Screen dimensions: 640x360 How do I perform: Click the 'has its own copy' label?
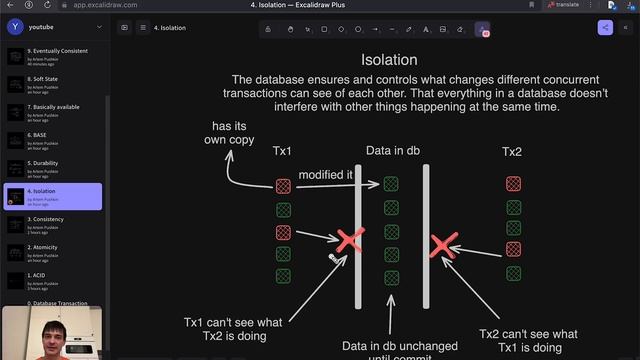click(229, 133)
